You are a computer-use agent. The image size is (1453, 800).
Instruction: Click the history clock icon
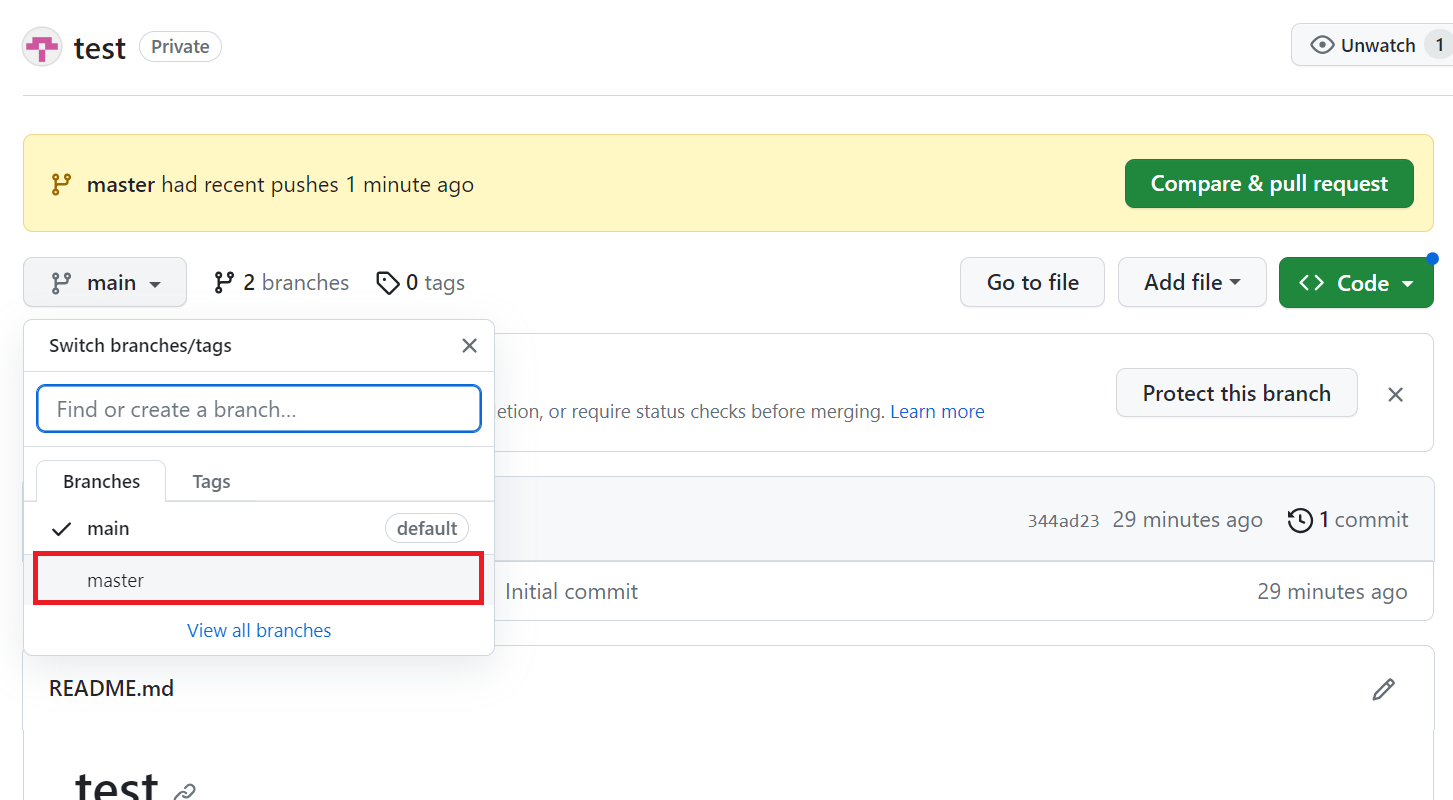1300,520
